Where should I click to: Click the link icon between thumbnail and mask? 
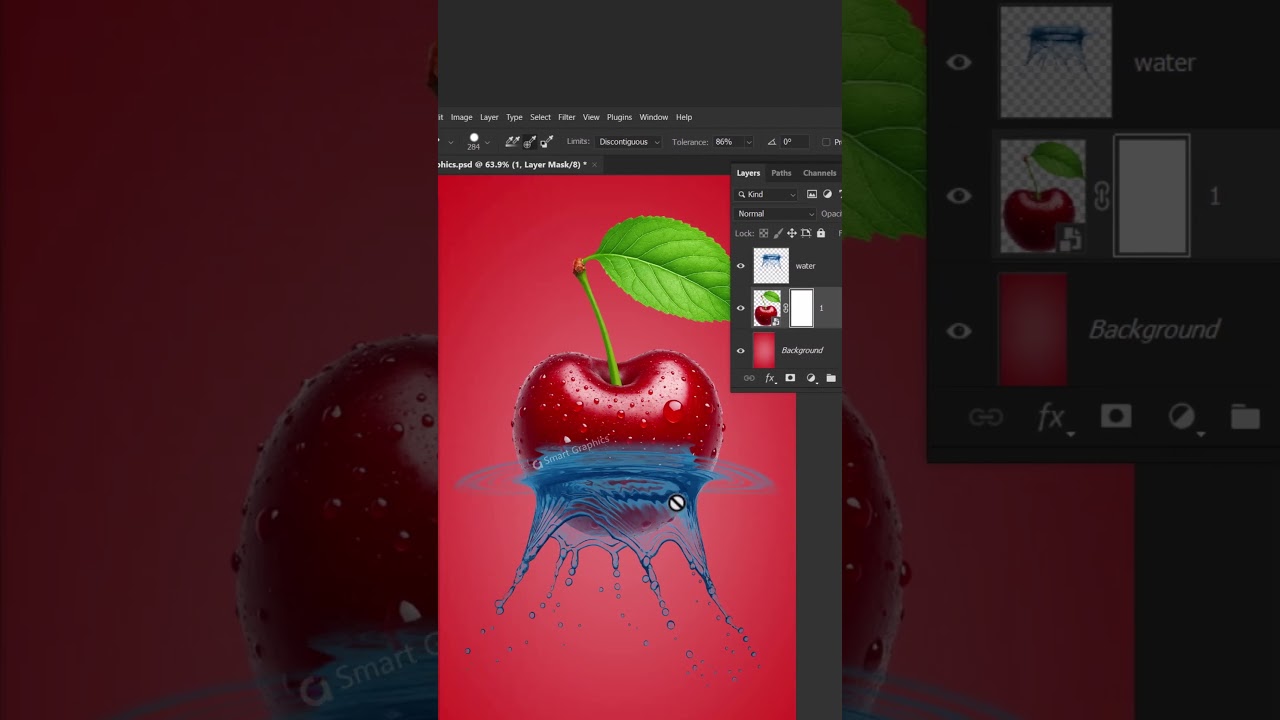click(x=785, y=308)
